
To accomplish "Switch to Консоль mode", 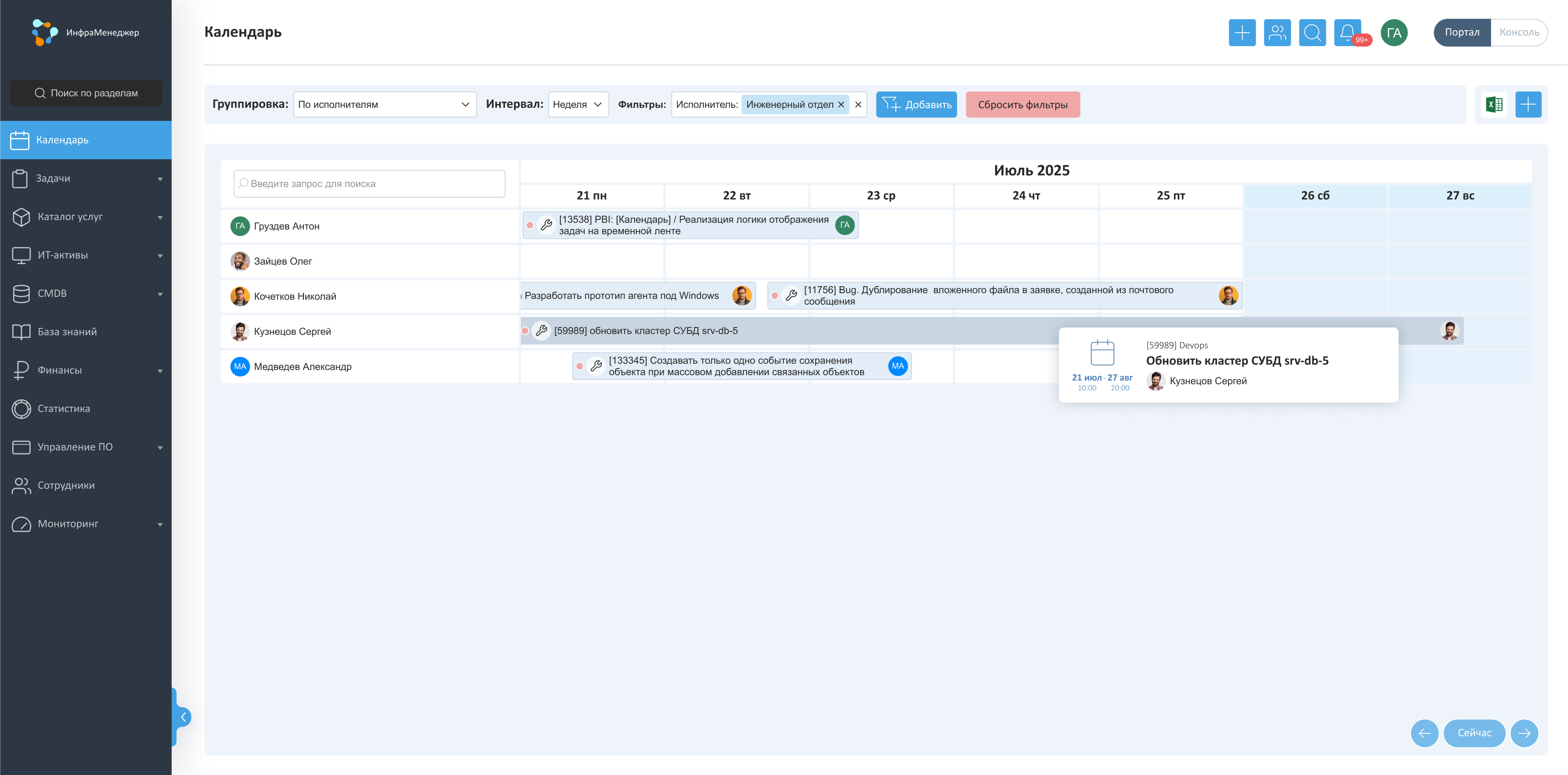I will pyautogui.click(x=1519, y=32).
